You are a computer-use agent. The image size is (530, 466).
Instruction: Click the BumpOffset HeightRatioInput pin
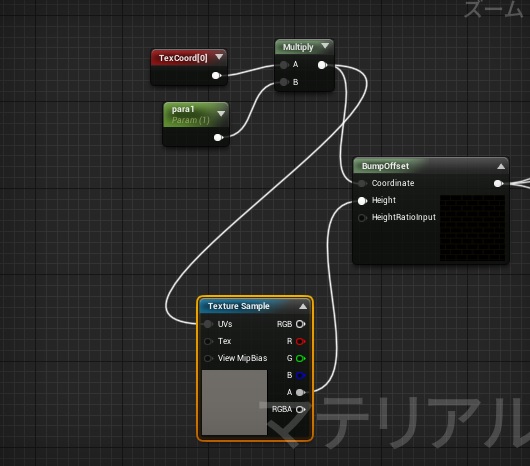click(362, 218)
